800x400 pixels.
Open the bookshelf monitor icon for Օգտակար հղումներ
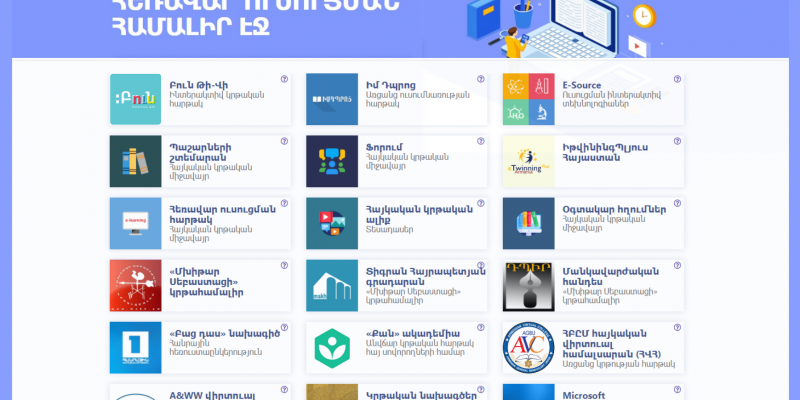[529, 223]
